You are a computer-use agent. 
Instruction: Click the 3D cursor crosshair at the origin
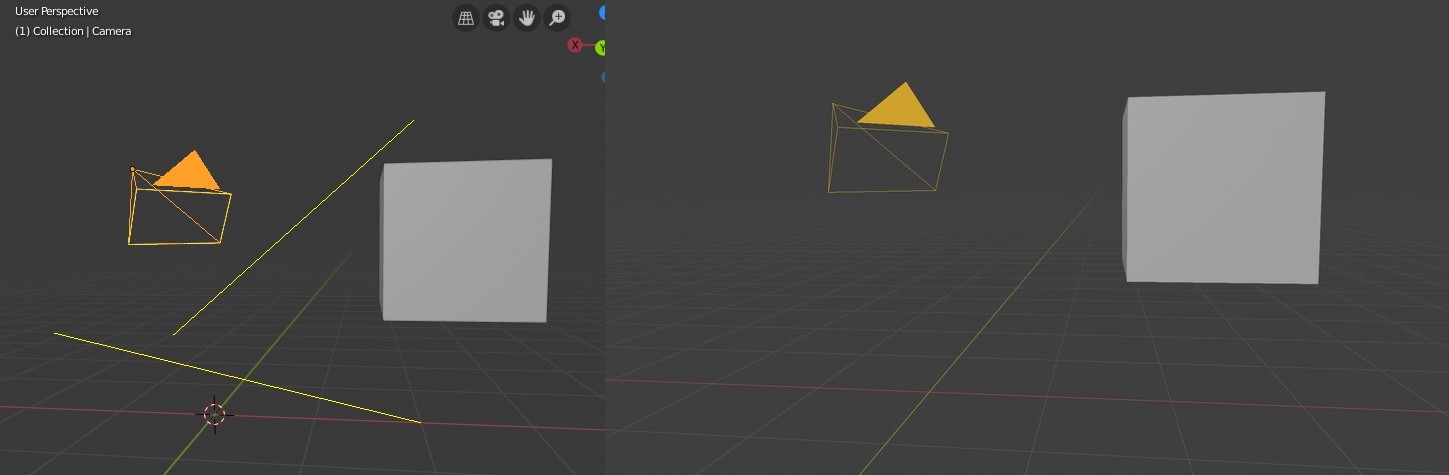[x=215, y=414]
